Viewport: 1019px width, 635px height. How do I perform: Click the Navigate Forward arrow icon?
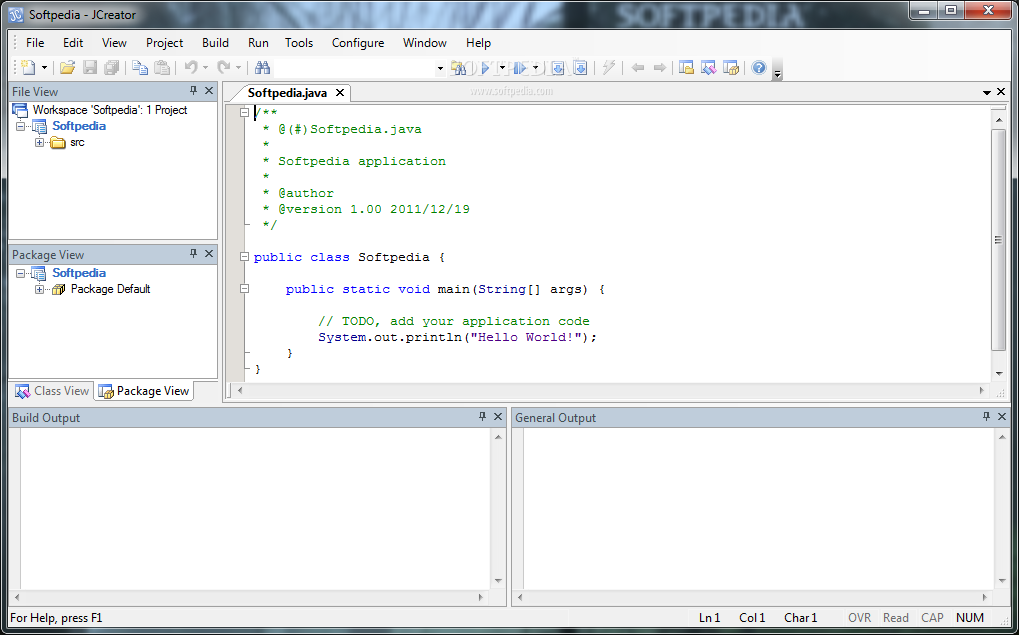click(660, 67)
